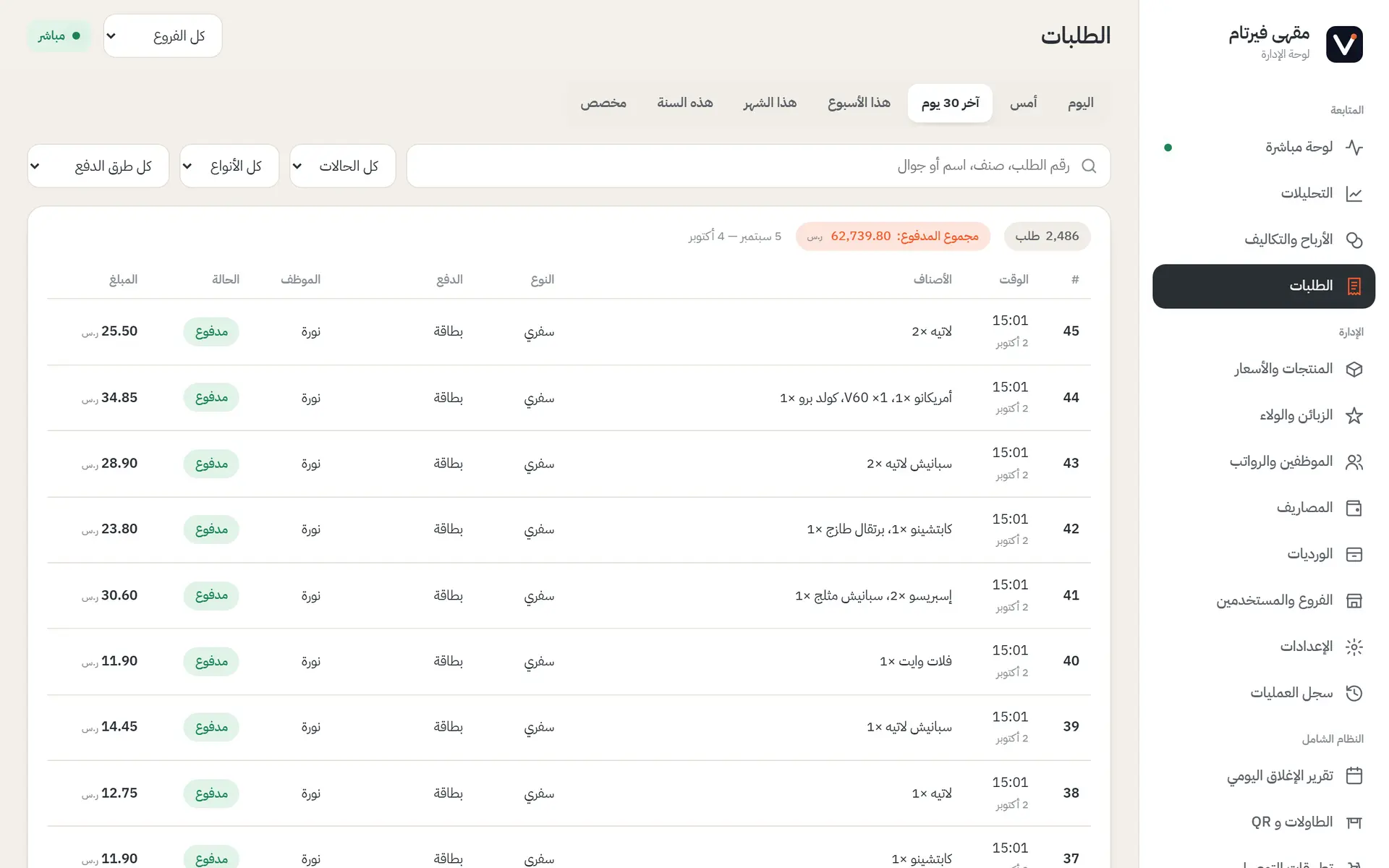The width and height of the screenshot is (1389, 868).
Task: Click the Vertam café logo
Action: click(1344, 44)
